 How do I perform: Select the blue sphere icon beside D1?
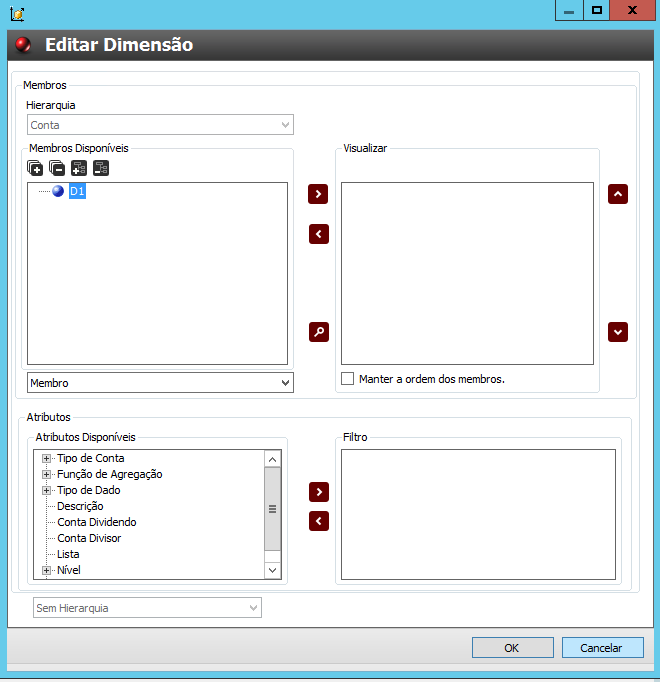[x=58, y=191]
